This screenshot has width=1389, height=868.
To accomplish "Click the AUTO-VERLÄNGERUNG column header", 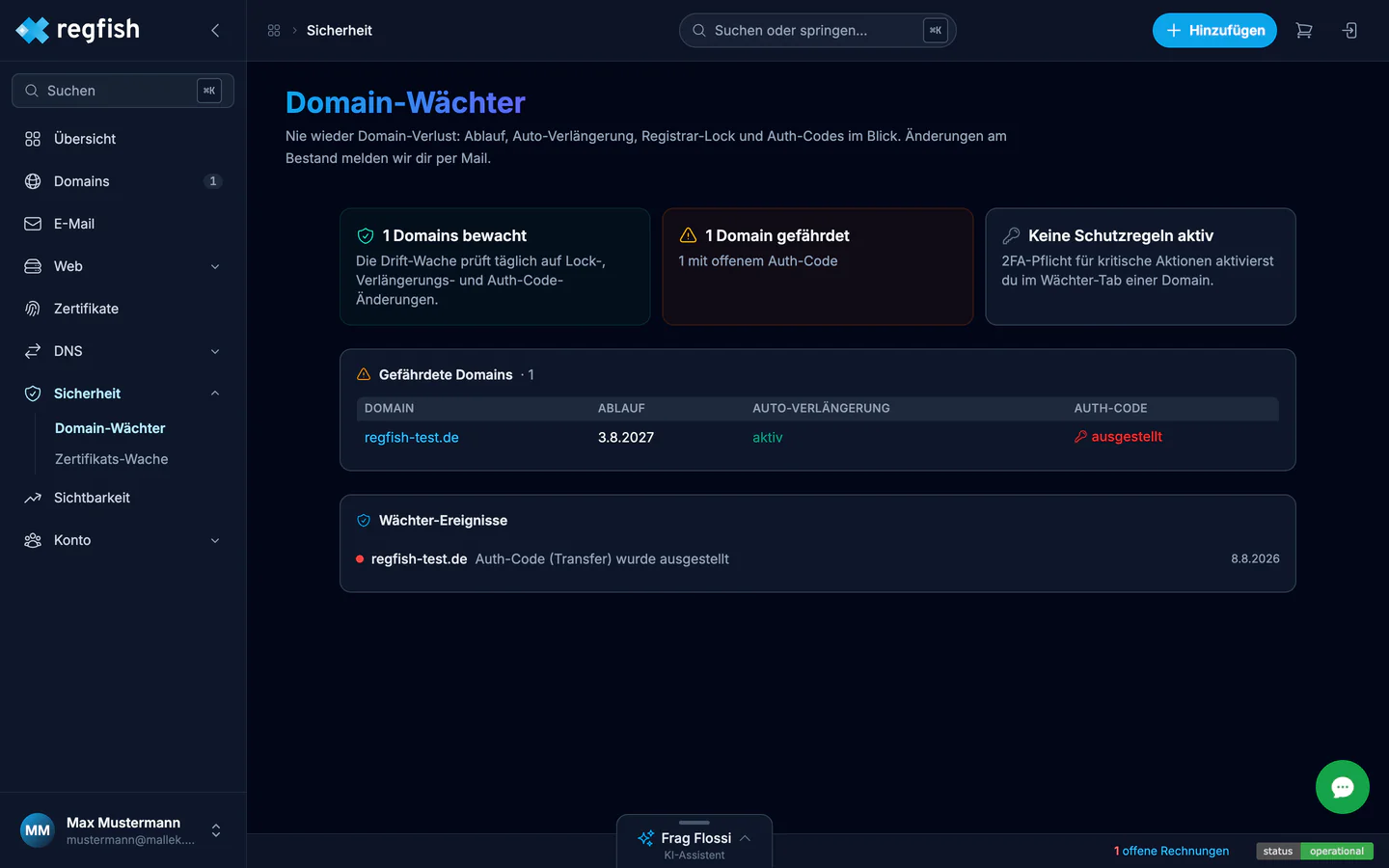I will click(821, 408).
